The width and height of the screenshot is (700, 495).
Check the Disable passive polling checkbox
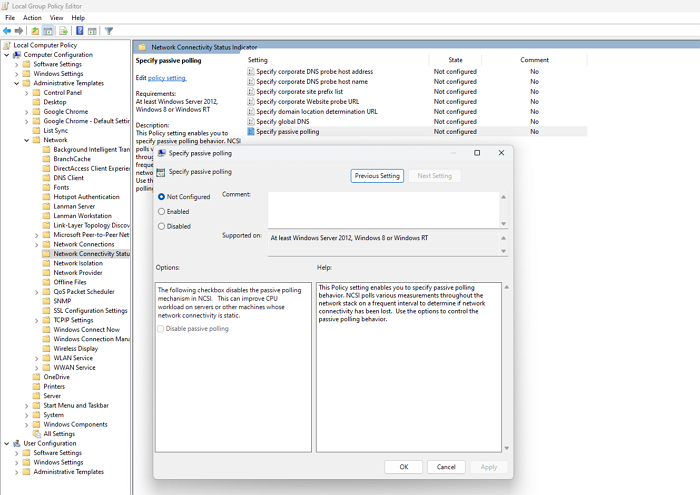(x=161, y=329)
